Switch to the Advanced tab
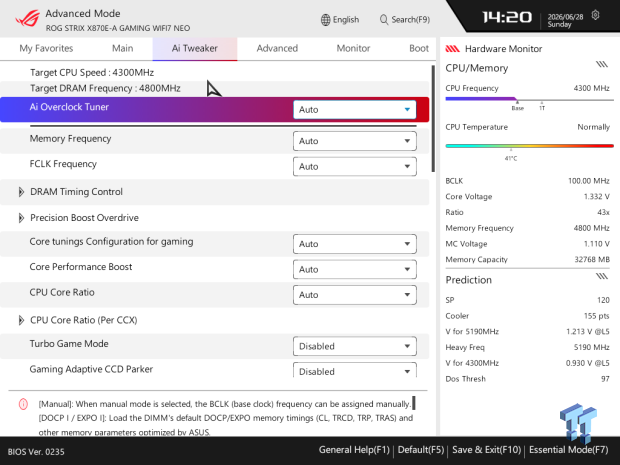Viewport: 620px width, 465px height. 277,48
